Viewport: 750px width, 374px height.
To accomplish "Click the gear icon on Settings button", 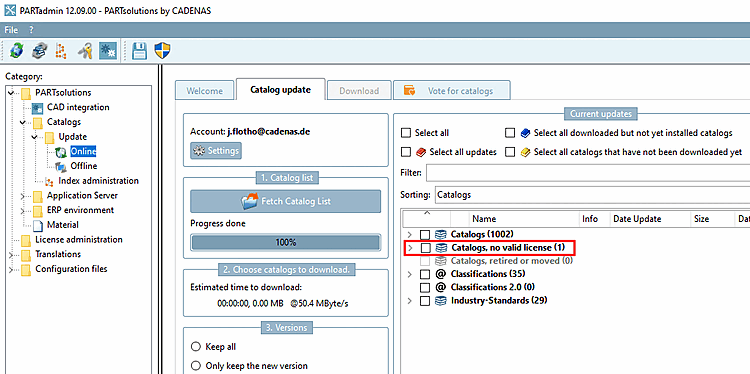I will [199, 151].
